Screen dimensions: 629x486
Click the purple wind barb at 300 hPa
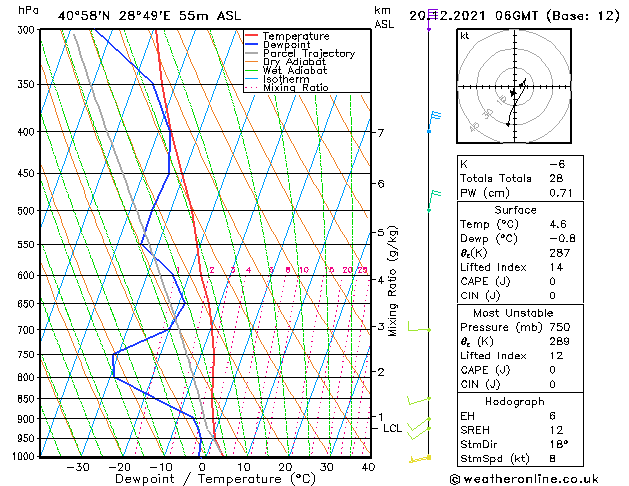click(432, 19)
